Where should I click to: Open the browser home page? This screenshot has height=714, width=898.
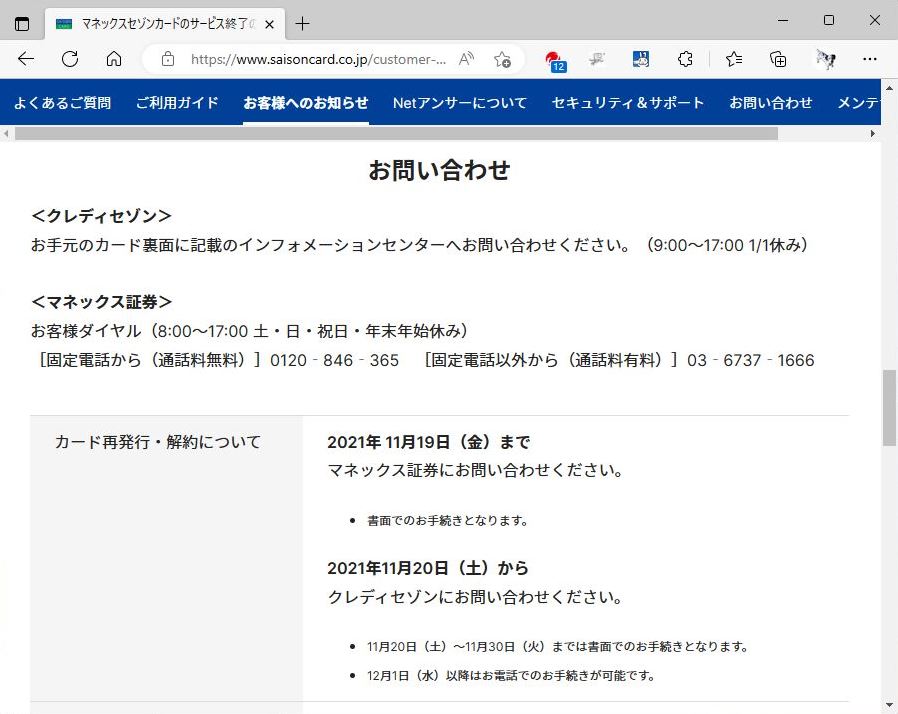point(114,59)
